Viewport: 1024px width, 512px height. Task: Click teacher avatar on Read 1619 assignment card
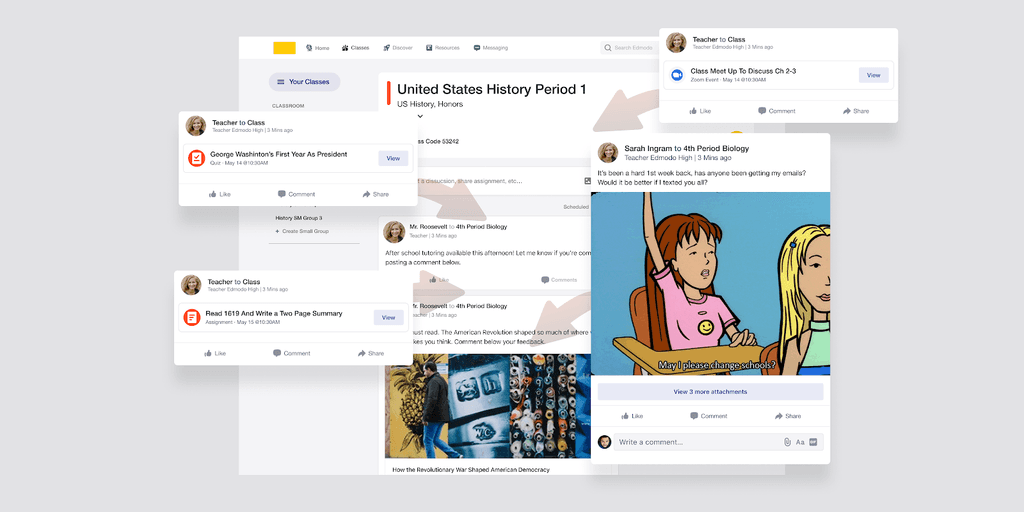click(x=191, y=285)
